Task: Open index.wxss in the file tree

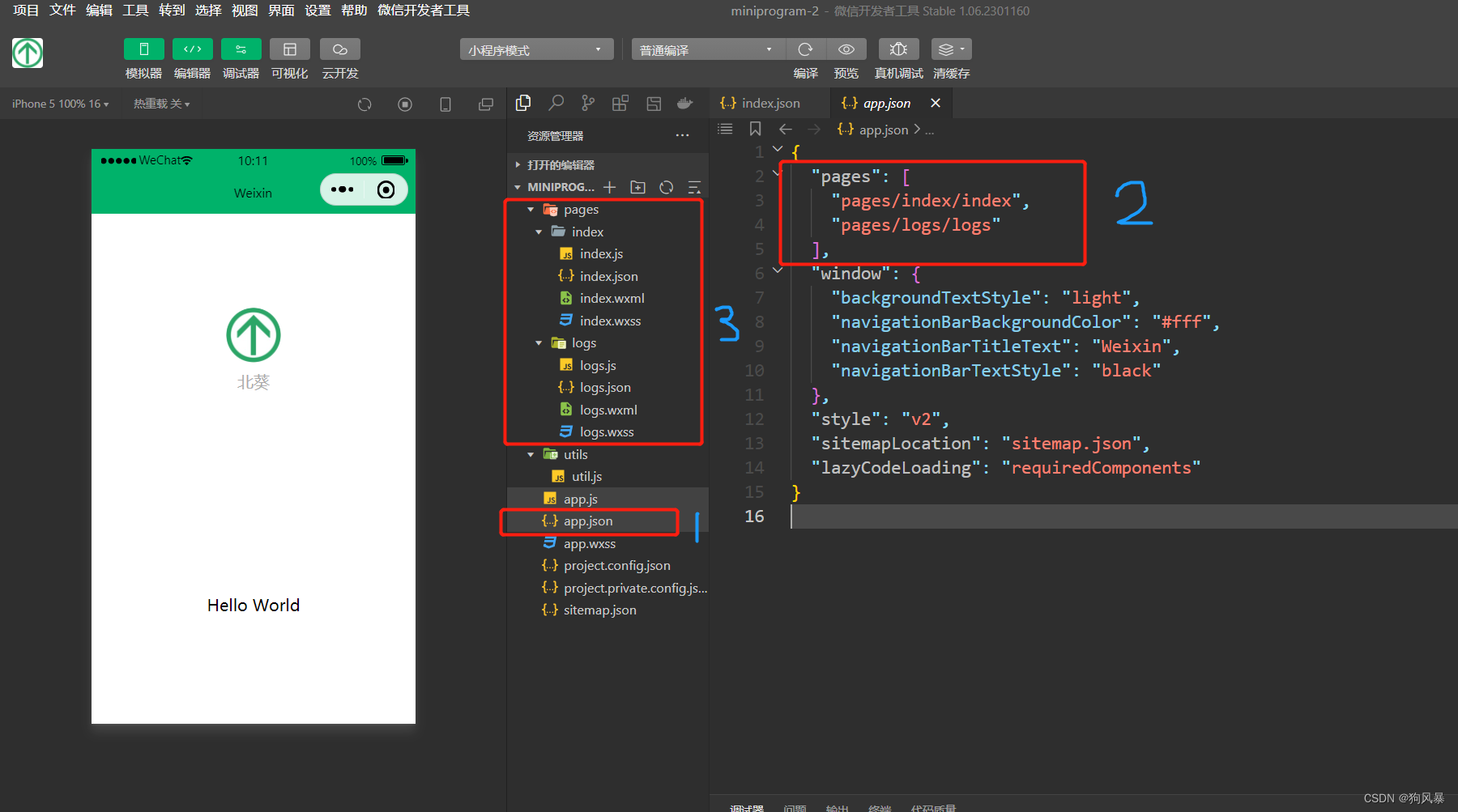Action: point(610,321)
